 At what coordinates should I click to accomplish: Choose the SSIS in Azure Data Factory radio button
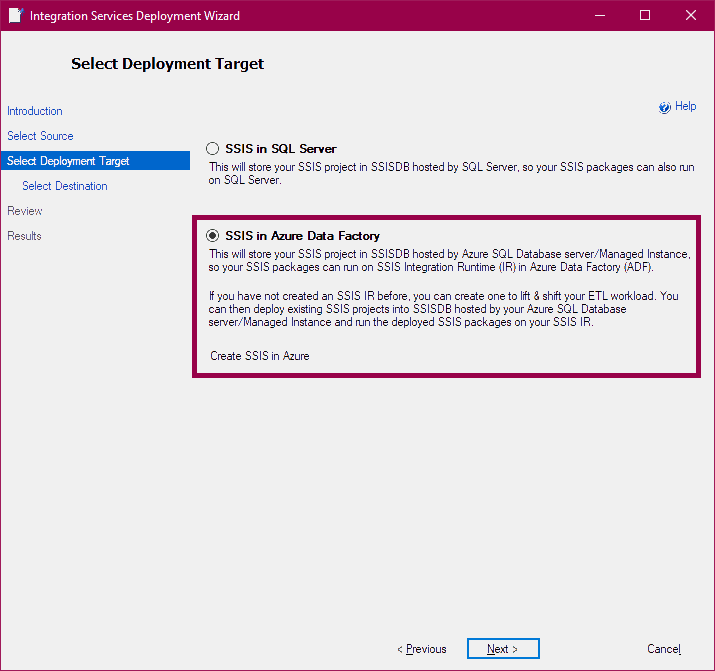click(212, 236)
